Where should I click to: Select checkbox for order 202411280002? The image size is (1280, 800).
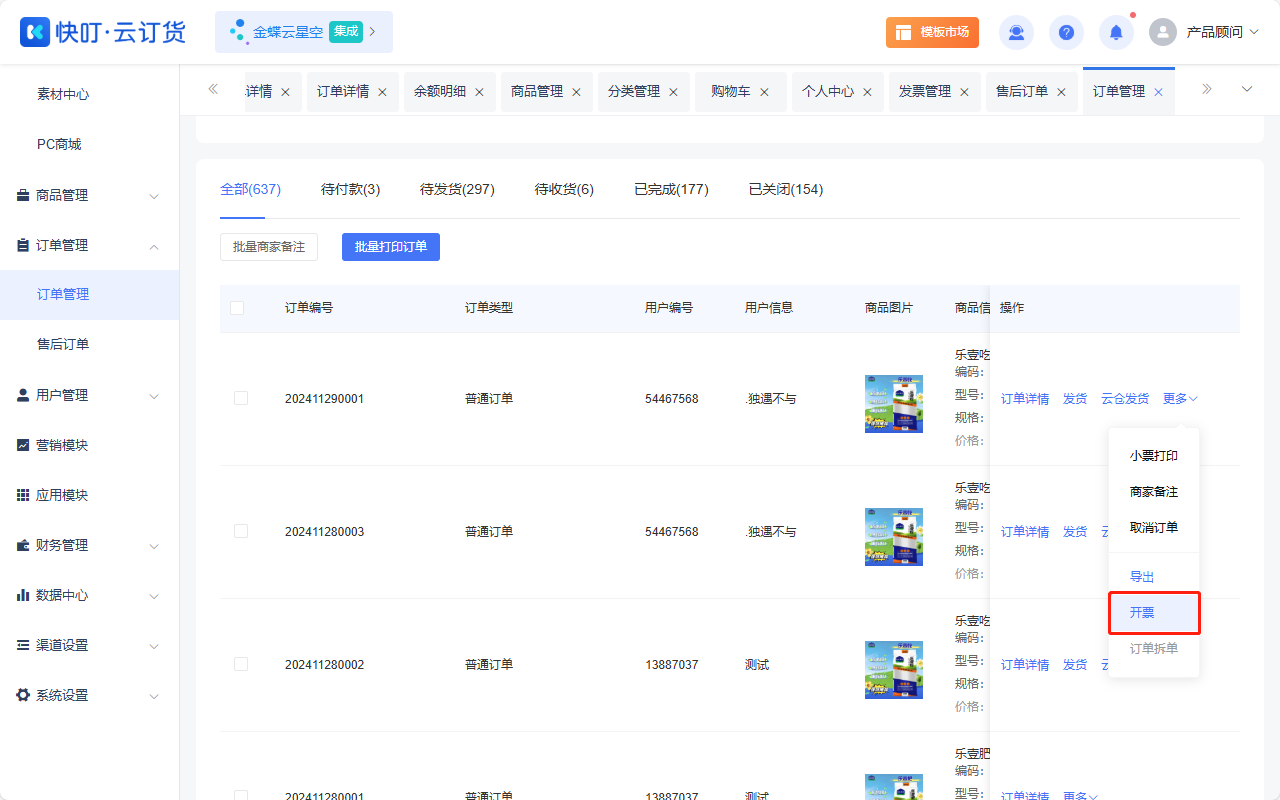click(241, 664)
